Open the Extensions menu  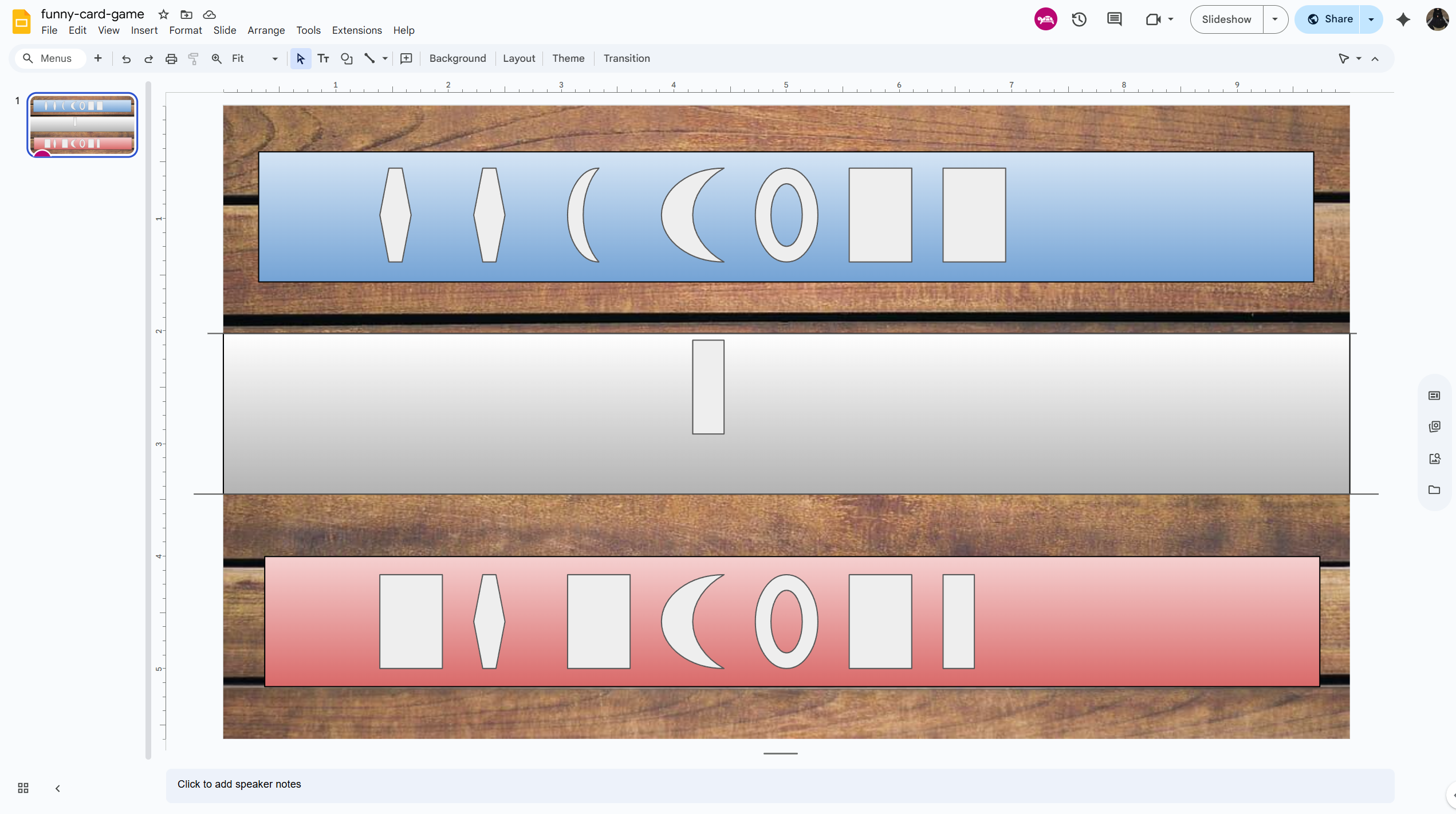[356, 30]
